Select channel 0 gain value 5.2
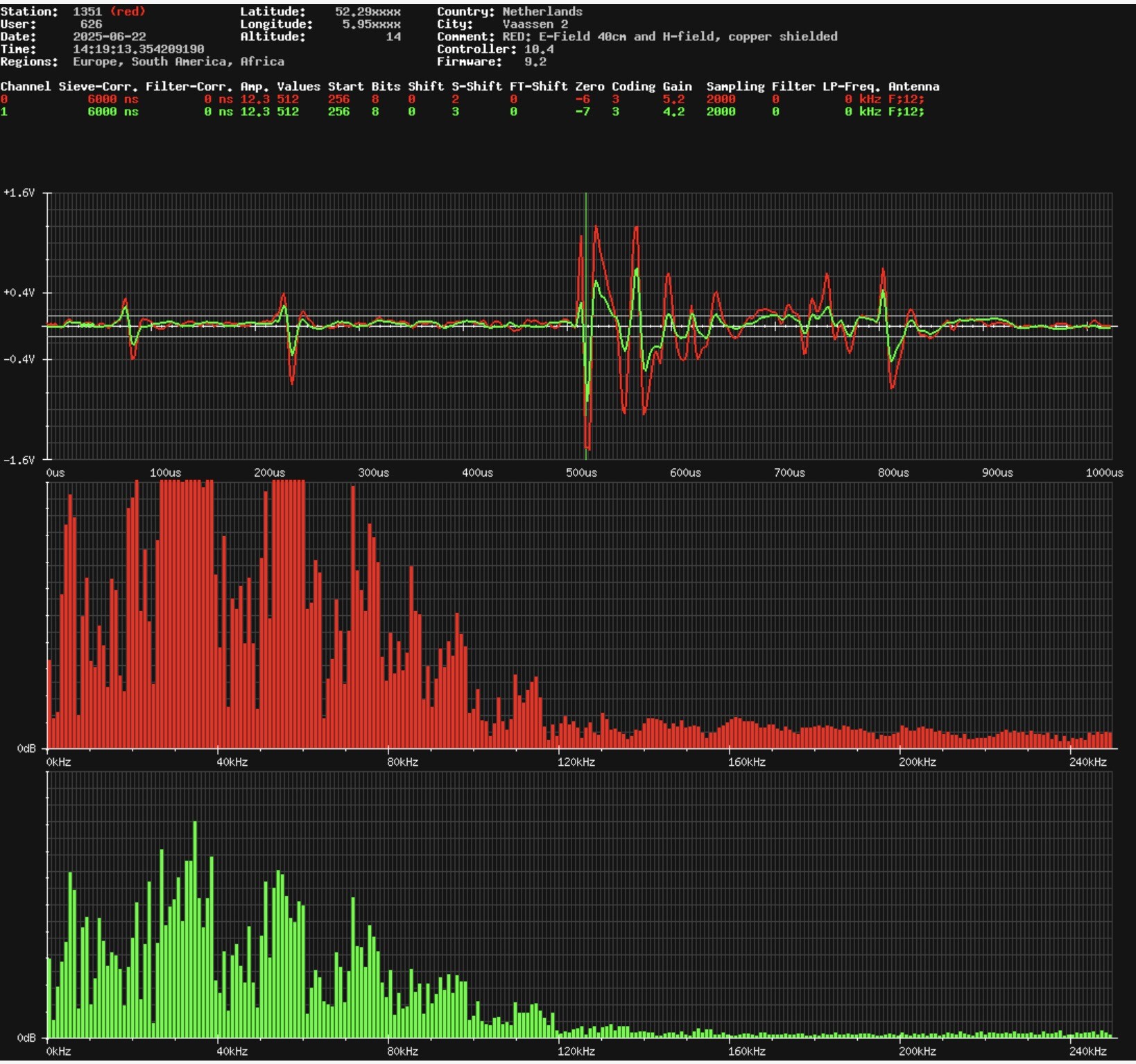Screen dimensions: 1136x1064 673,99
